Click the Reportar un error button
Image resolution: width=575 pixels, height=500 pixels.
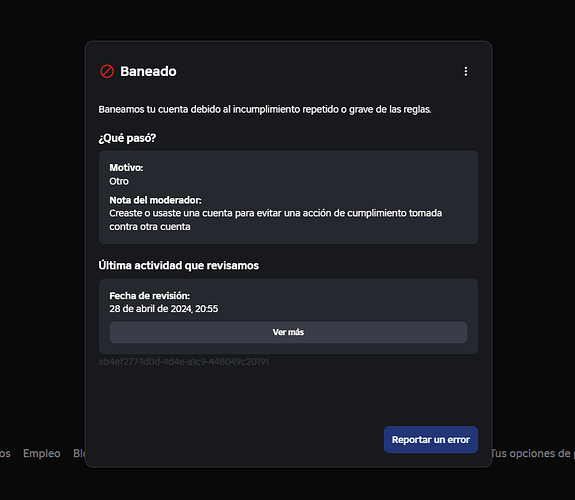coord(431,439)
